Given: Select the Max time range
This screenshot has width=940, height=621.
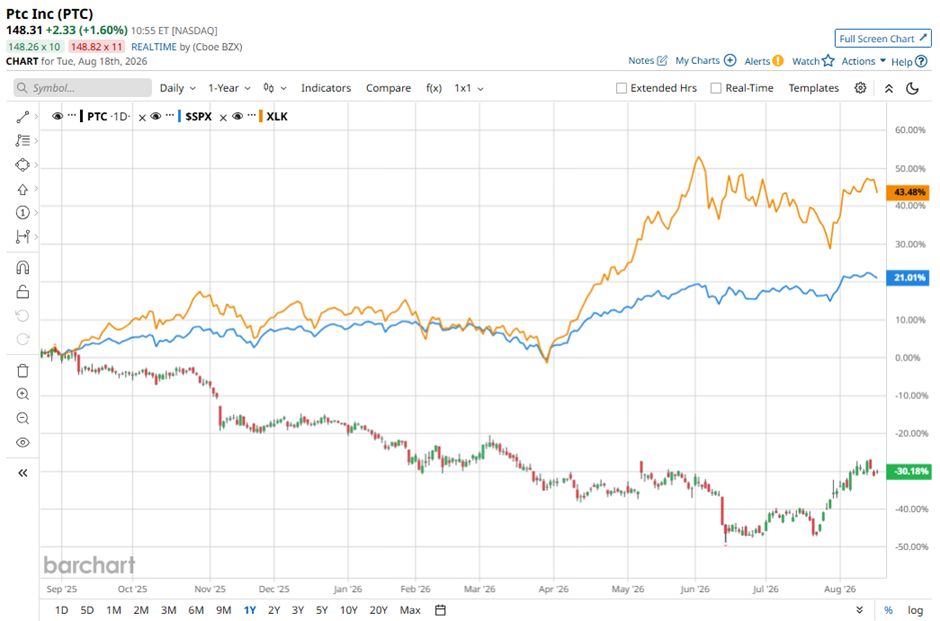Looking at the screenshot, I should (410, 610).
